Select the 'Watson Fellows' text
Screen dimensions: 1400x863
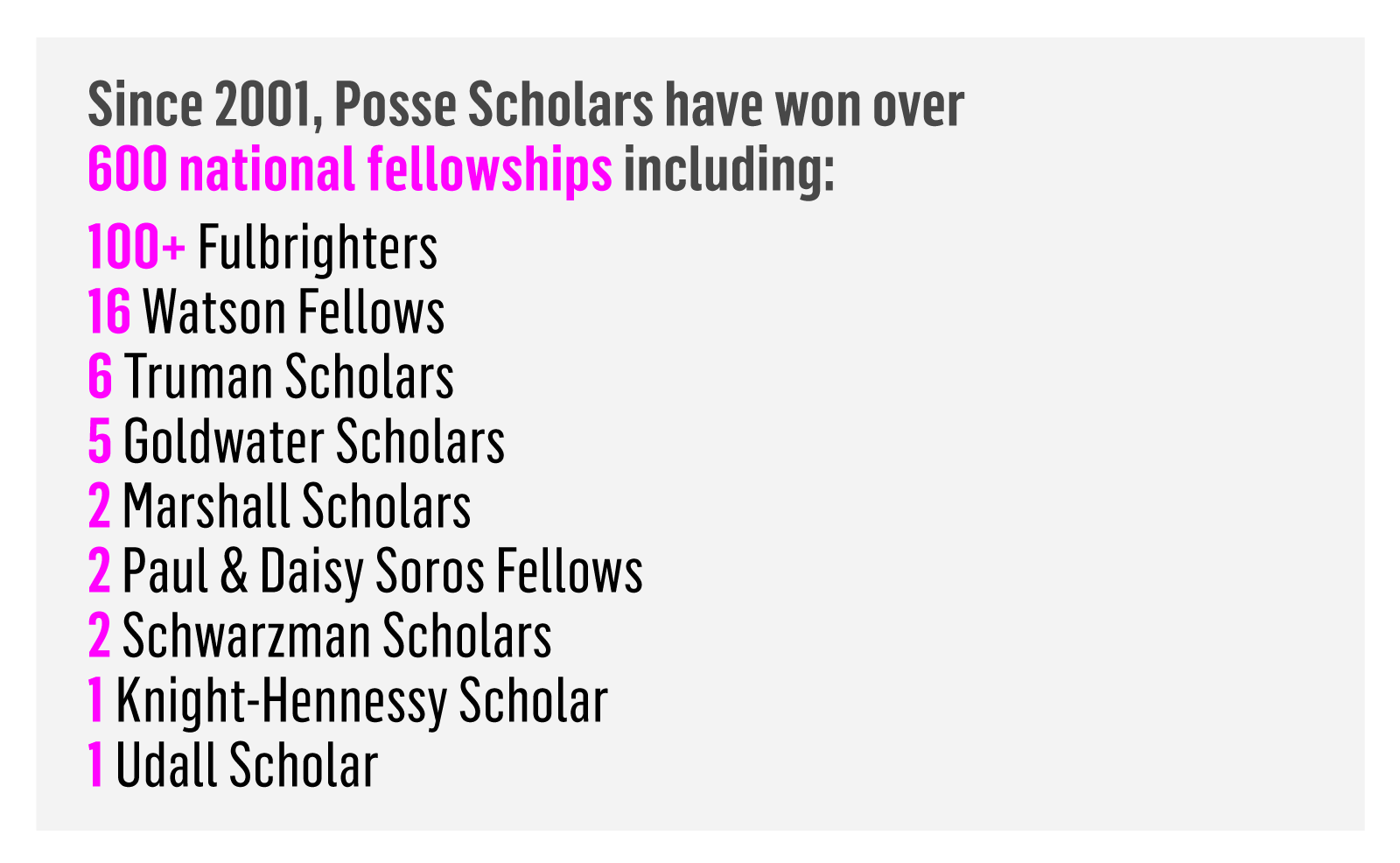[x=294, y=312]
